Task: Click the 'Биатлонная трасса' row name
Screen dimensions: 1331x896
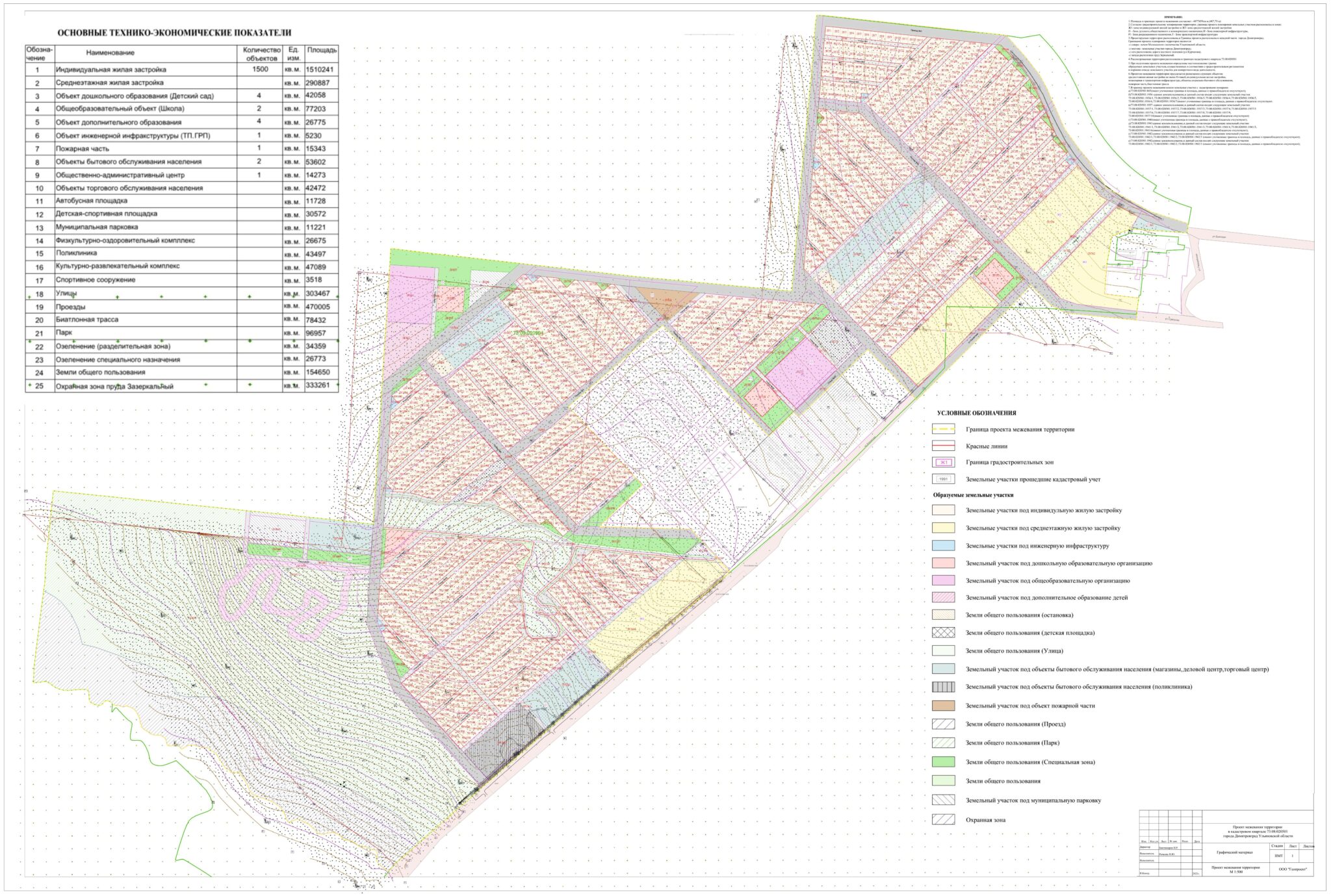Action: point(87,320)
